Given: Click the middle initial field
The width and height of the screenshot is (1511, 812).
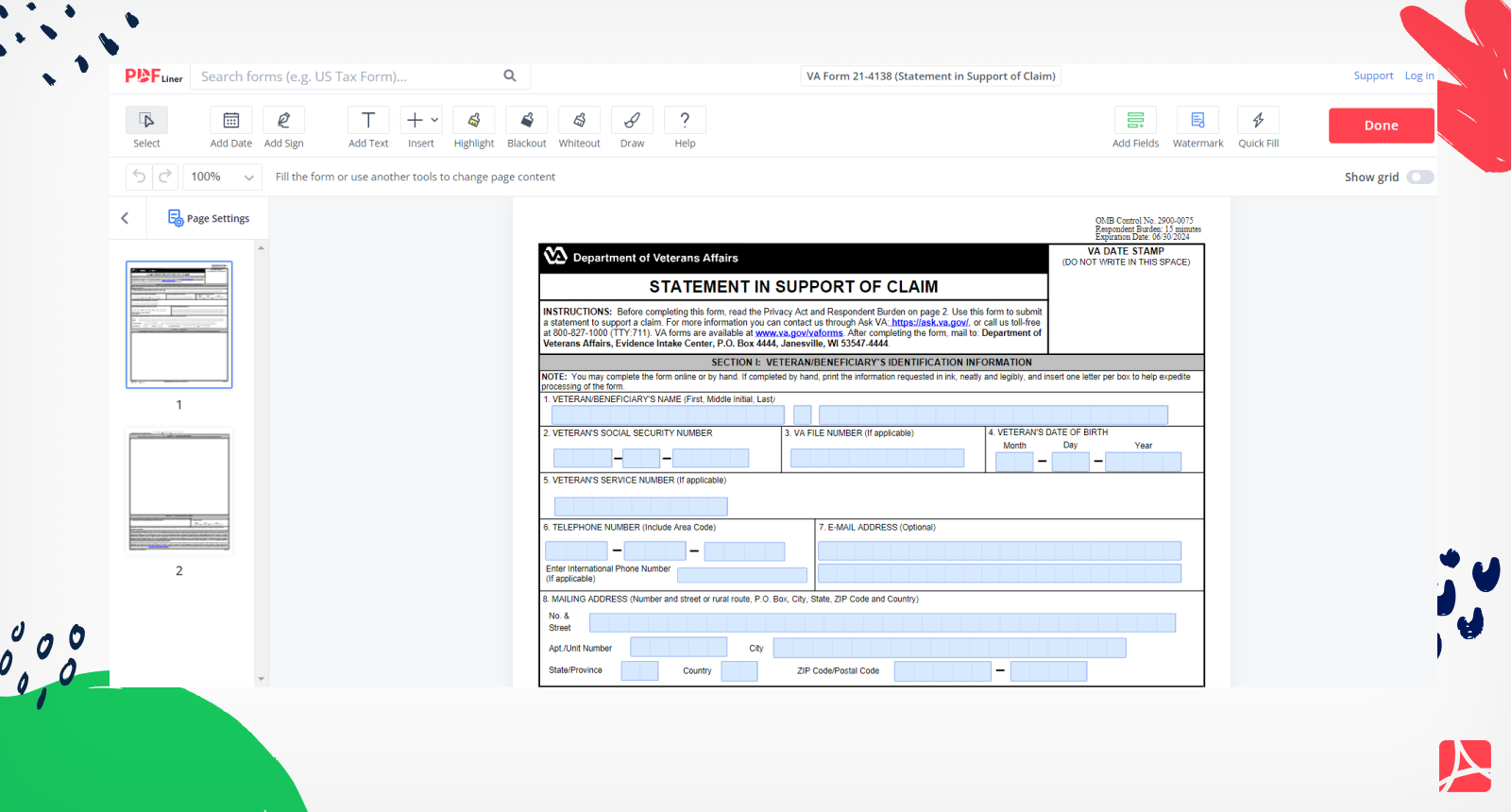Looking at the screenshot, I should point(803,414).
